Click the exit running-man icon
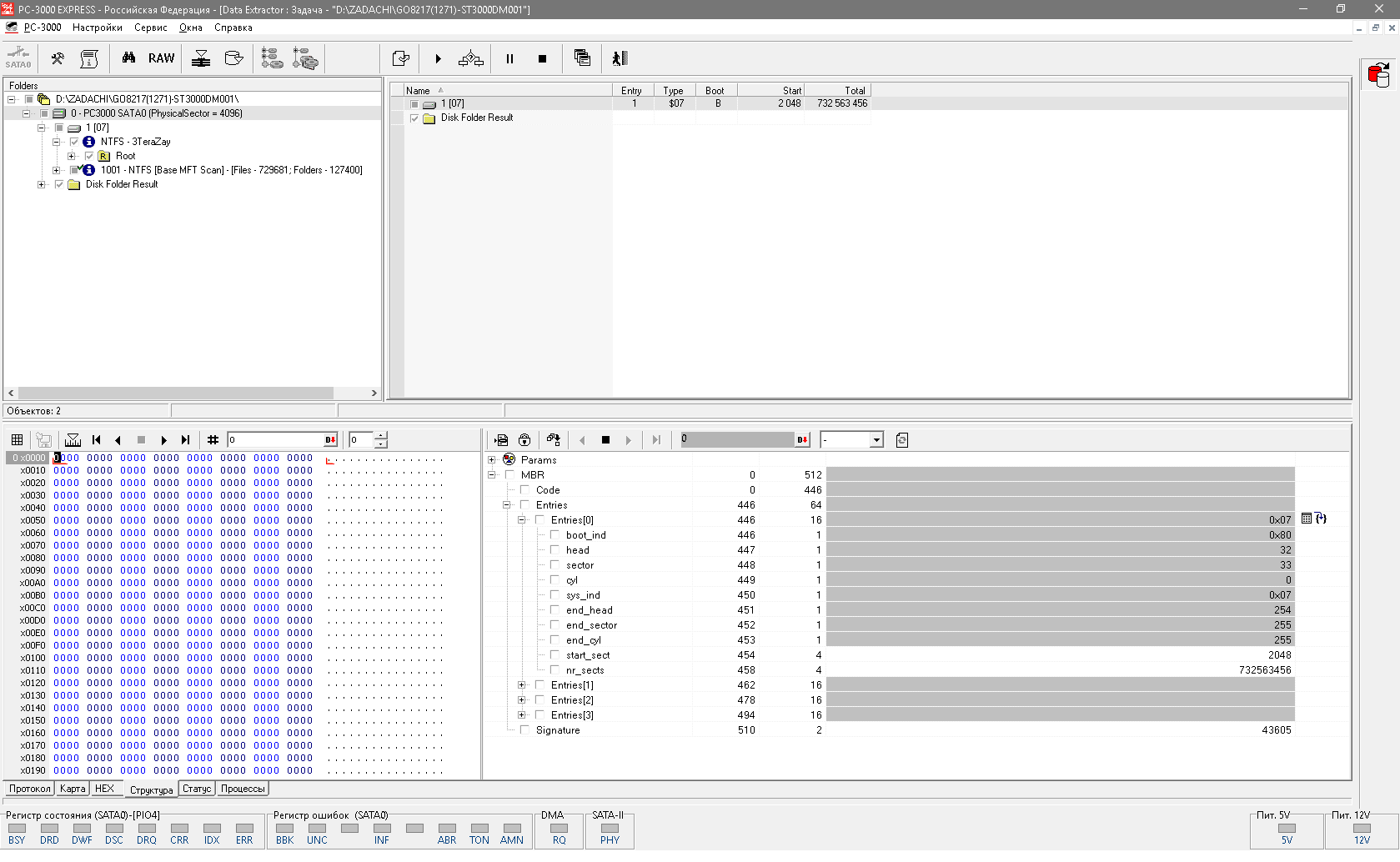 tap(620, 58)
